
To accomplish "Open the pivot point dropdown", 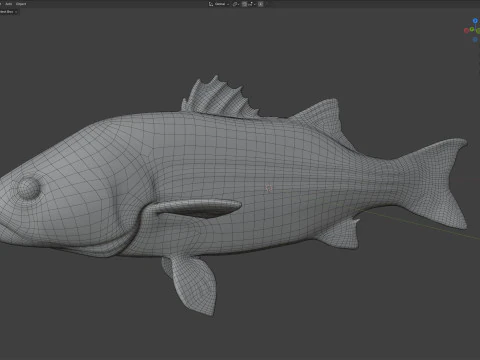I will [236, 4].
